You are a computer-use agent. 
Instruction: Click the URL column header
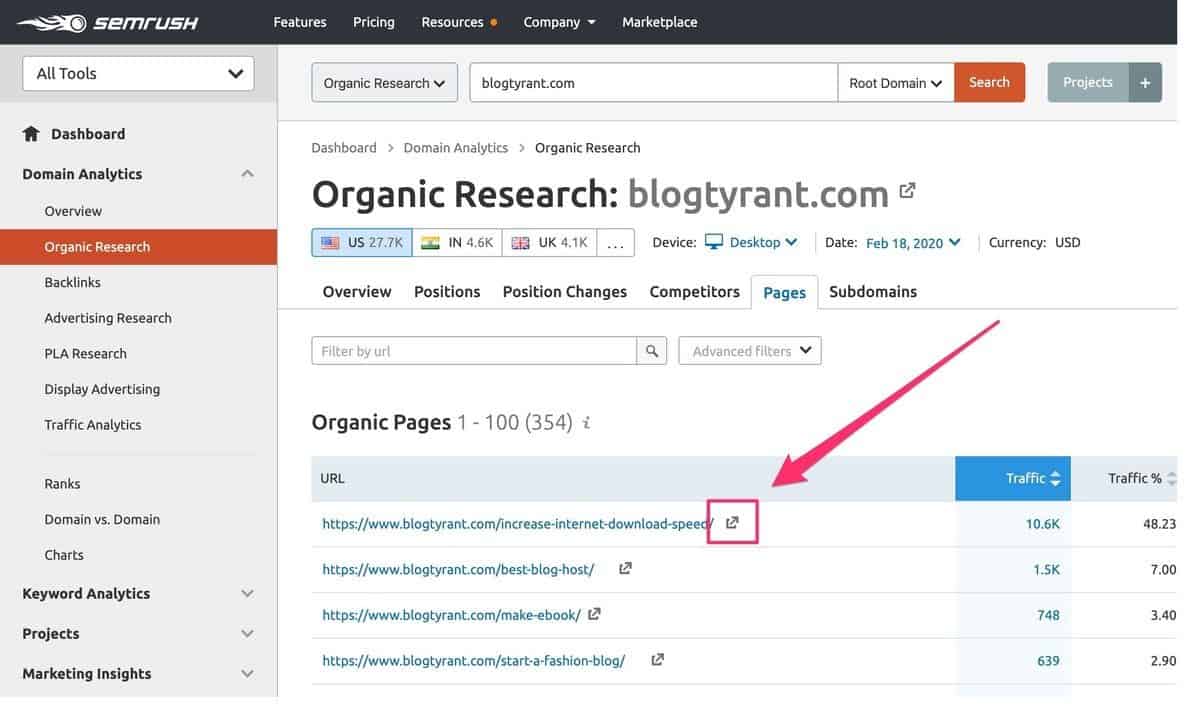(332, 479)
